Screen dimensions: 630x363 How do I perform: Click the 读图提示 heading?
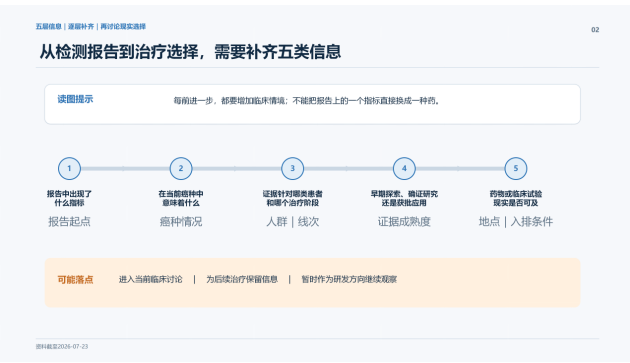(x=75, y=99)
